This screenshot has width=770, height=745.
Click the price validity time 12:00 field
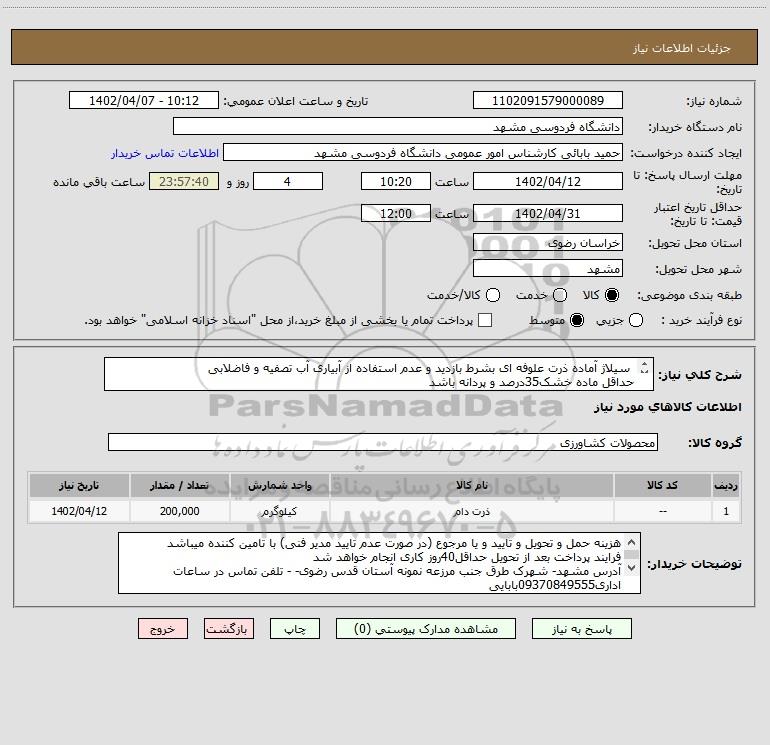(396, 214)
